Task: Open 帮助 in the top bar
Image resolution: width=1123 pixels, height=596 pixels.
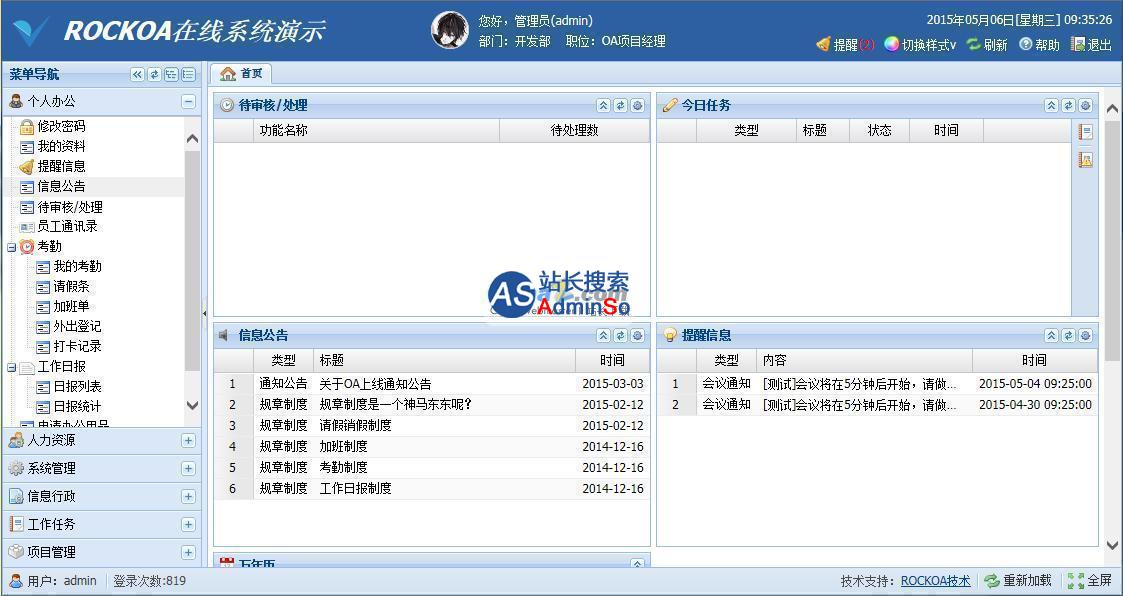Action: click(1039, 44)
